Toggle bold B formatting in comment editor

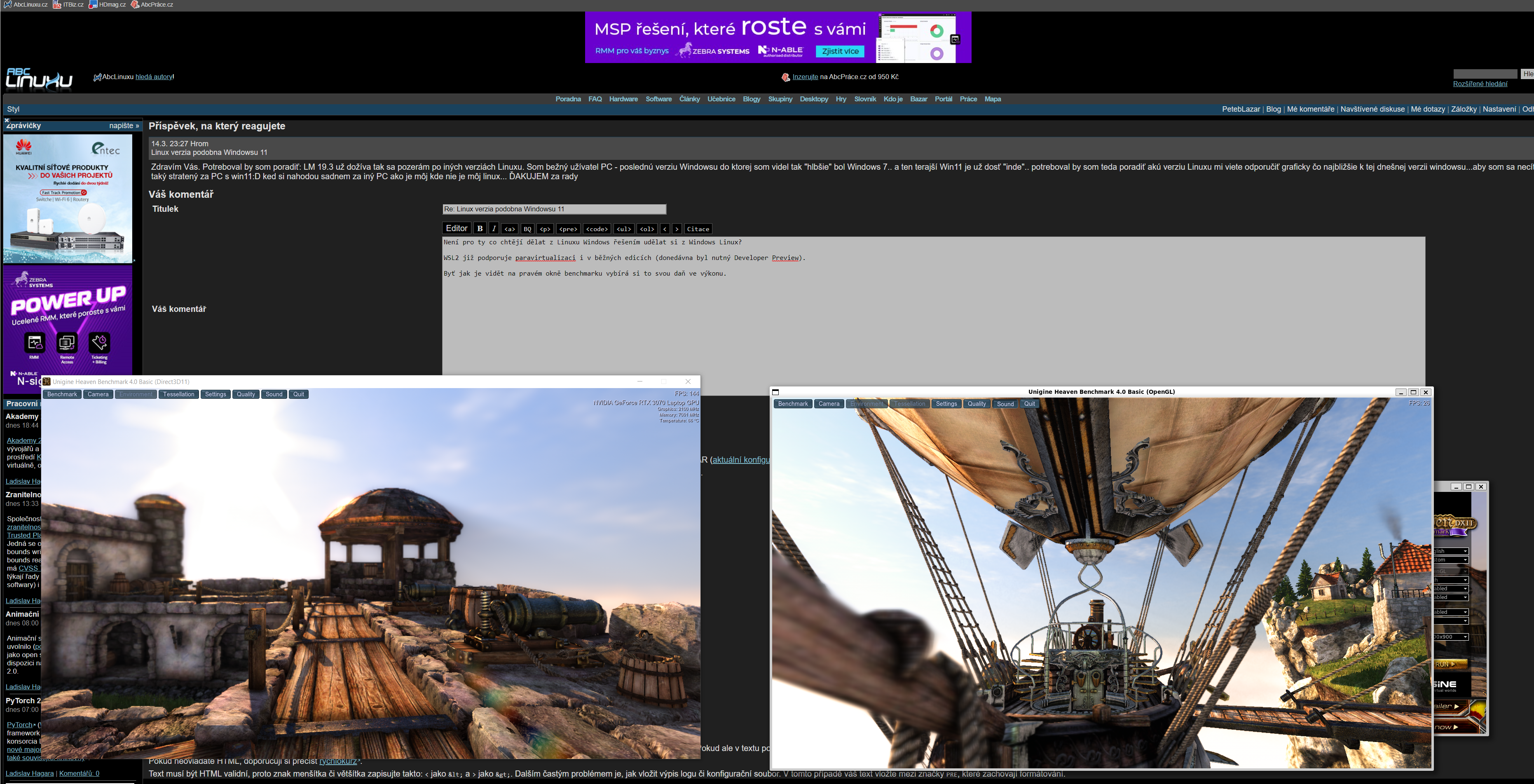pyautogui.click(x=480, y=229)
